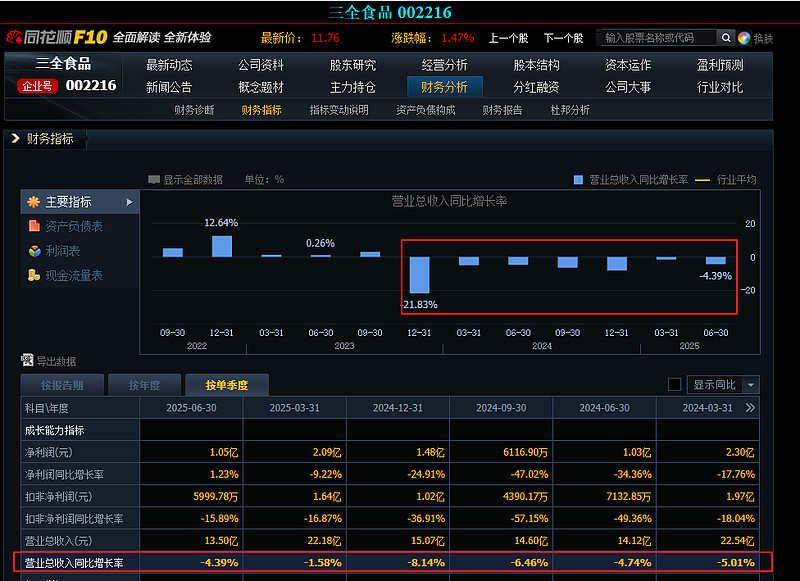
Task: Open the 经营分析 menu
Action: pos(444,65)
